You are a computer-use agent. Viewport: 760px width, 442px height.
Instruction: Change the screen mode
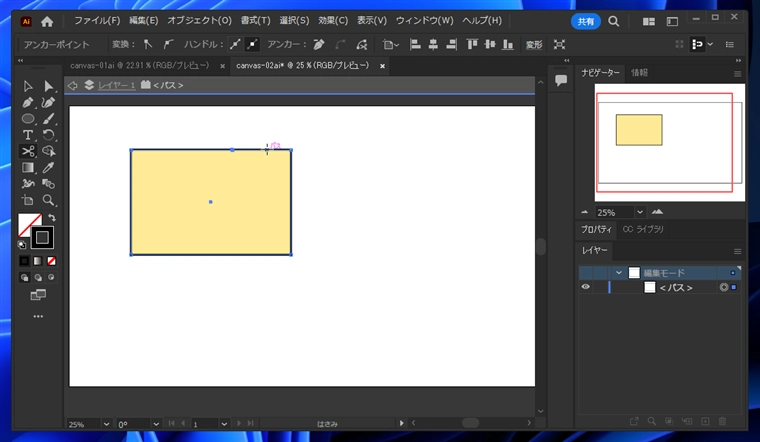click(x=38, y=295)
